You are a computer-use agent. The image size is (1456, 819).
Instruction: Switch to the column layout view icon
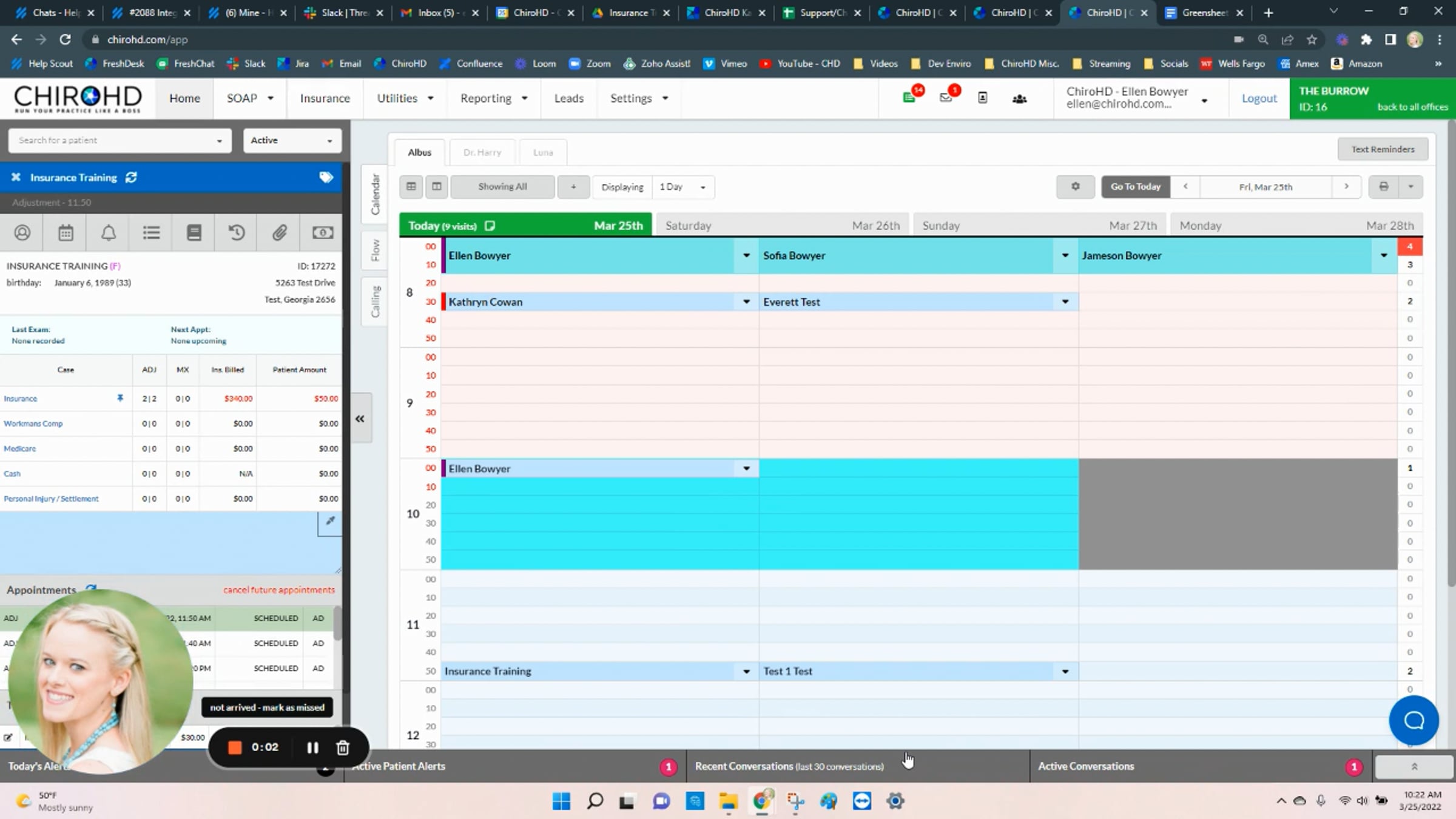pyautogui.click(x=436, y=187)
